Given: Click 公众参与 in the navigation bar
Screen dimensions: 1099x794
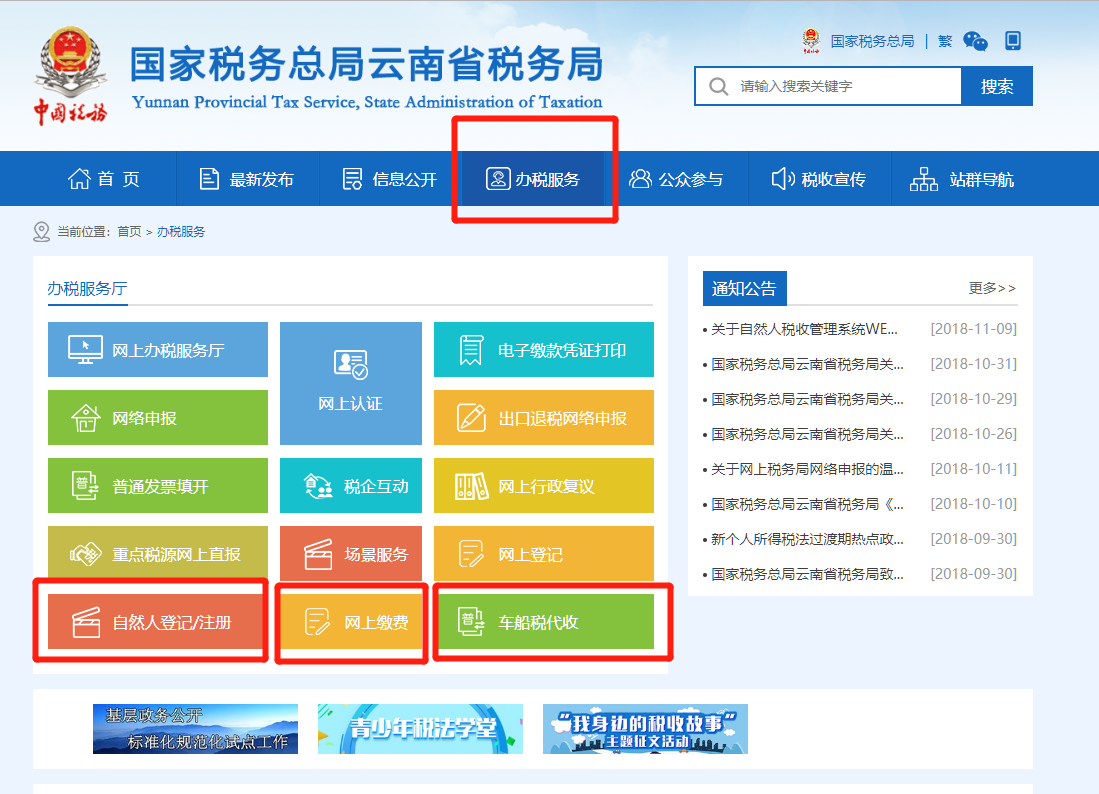Looking at the screenshot, I should (676, 179).
